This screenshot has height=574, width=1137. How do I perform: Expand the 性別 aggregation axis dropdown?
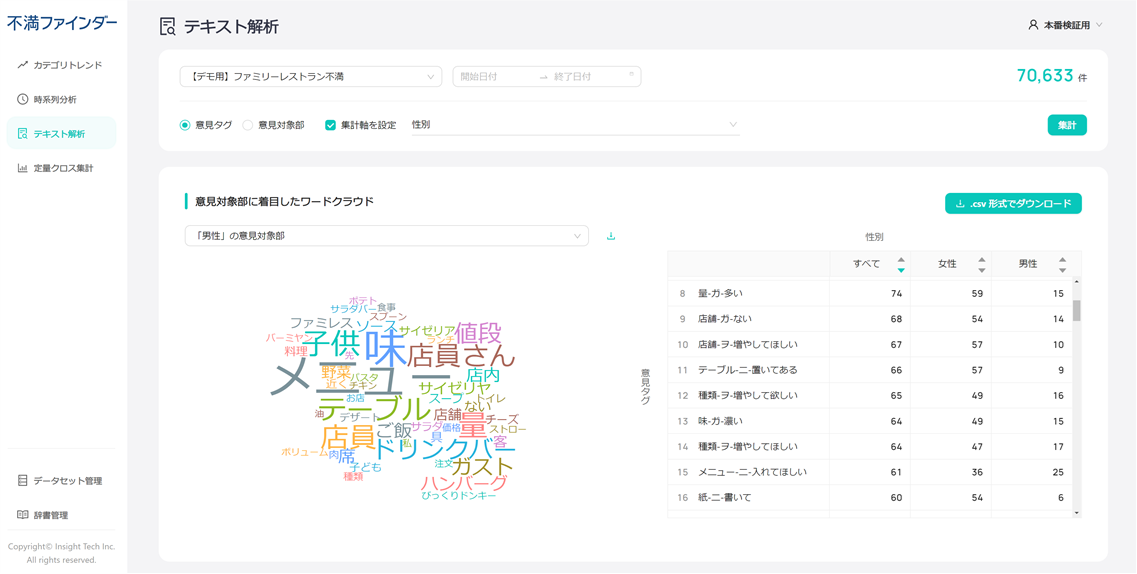click(575, 125)
